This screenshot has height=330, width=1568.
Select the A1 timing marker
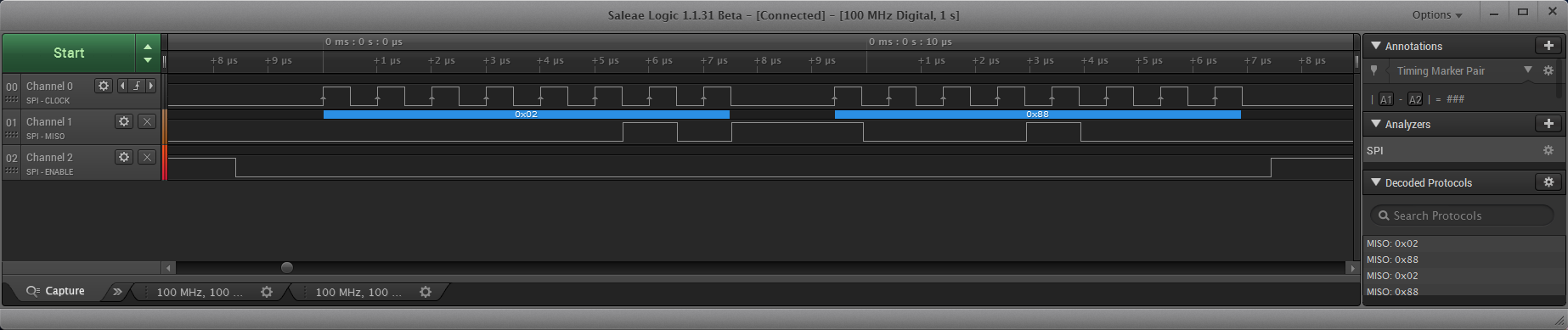(x=1385, y=99)
